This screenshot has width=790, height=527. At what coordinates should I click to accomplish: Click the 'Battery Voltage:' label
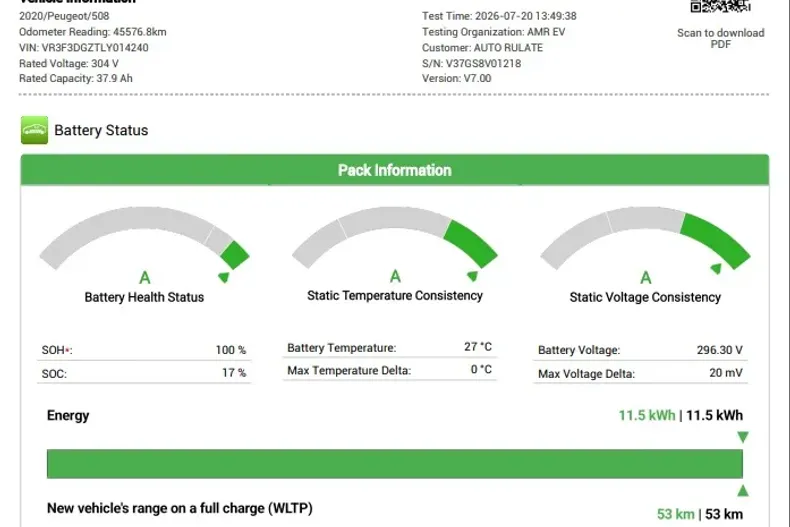click(x=579, y=350)
